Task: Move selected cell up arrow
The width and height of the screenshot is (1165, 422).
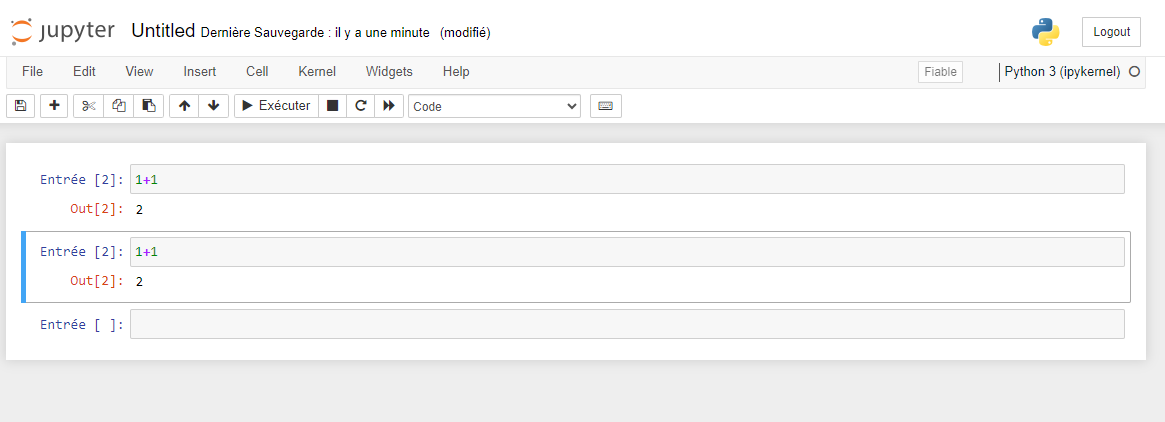Action: (x=184, y=106)
